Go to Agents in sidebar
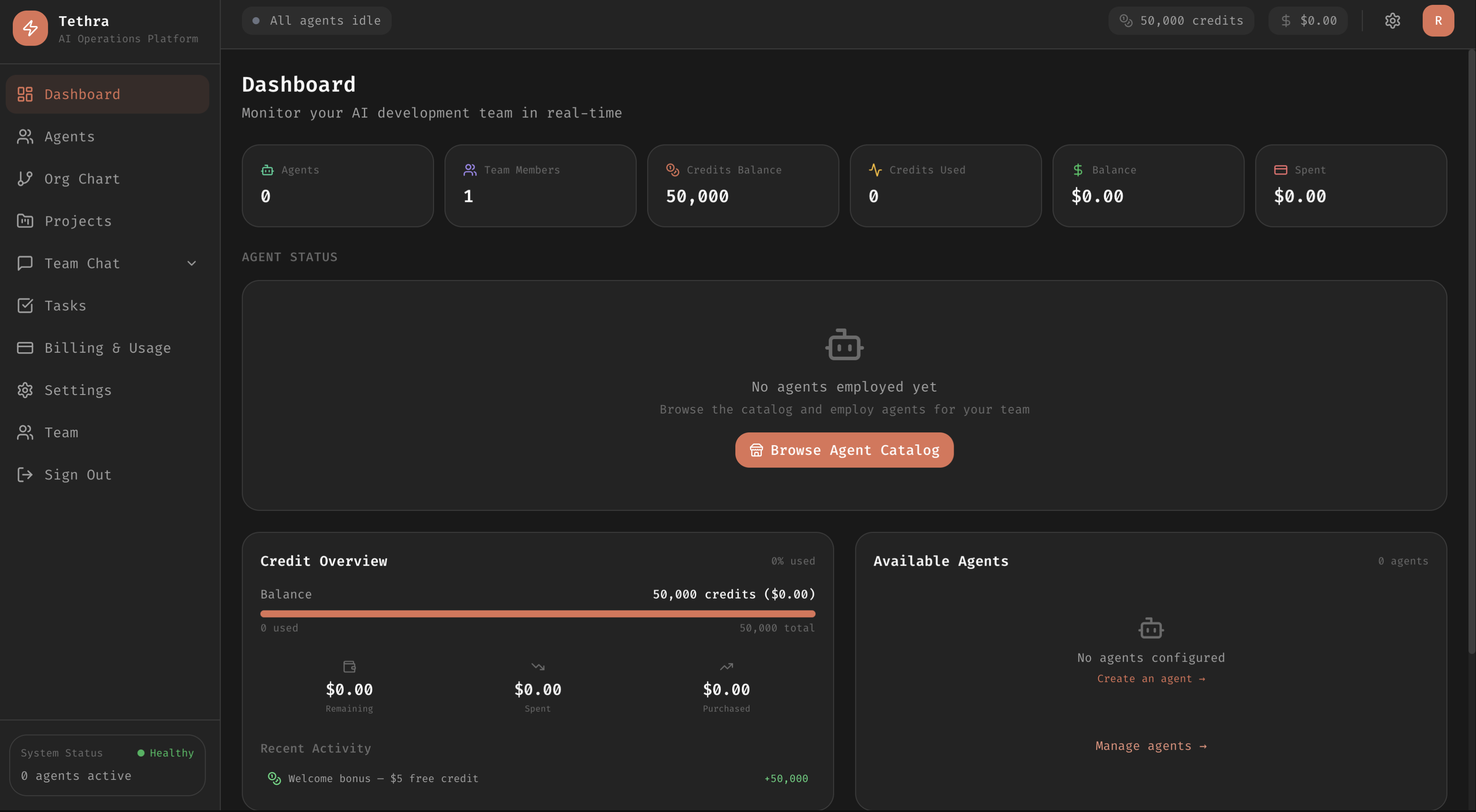 click(70, 137)
